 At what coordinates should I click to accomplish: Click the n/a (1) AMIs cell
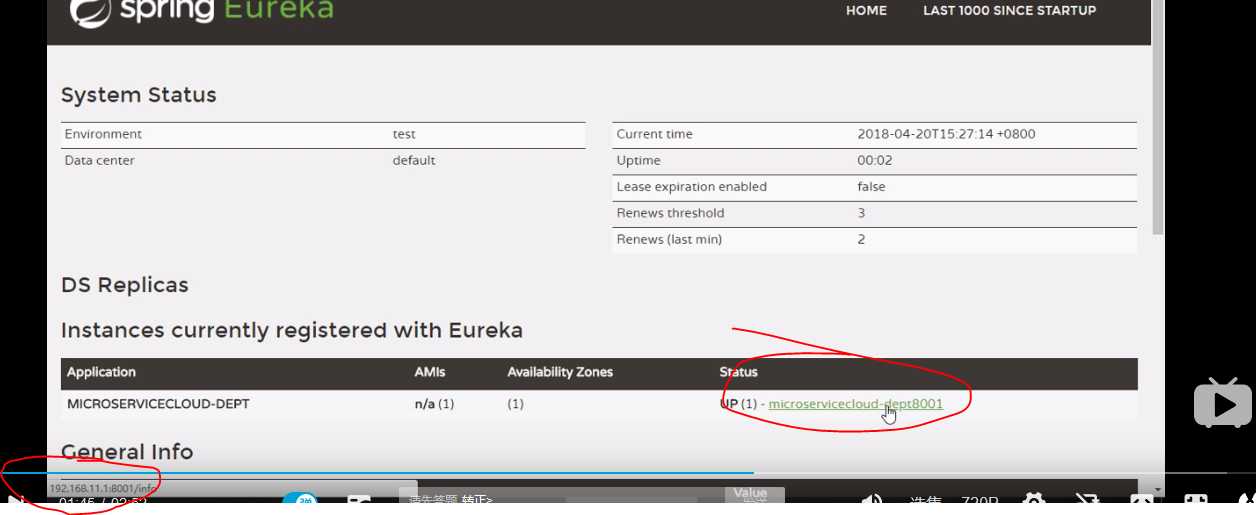pos(434,404)
